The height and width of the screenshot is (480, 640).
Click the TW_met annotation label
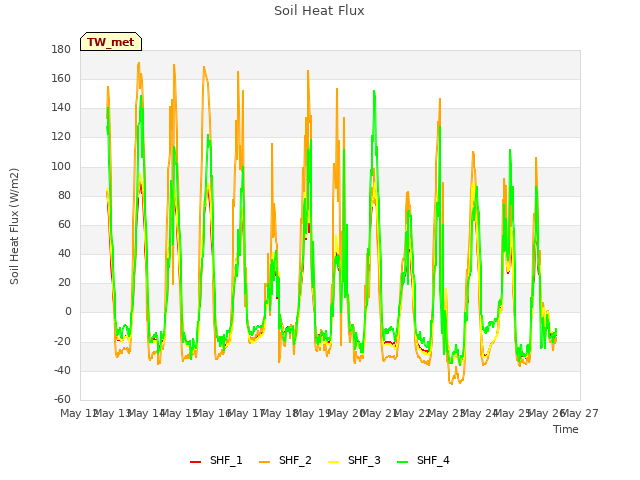pyautogui.click(x=111, y=42)
